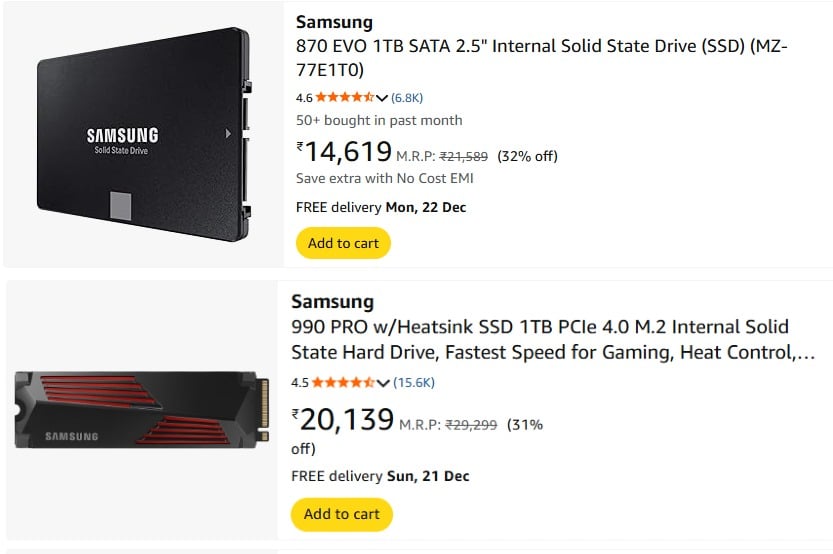
Task: Click the struck-through M.R.P ₹21,589
Action: [464, 156]
